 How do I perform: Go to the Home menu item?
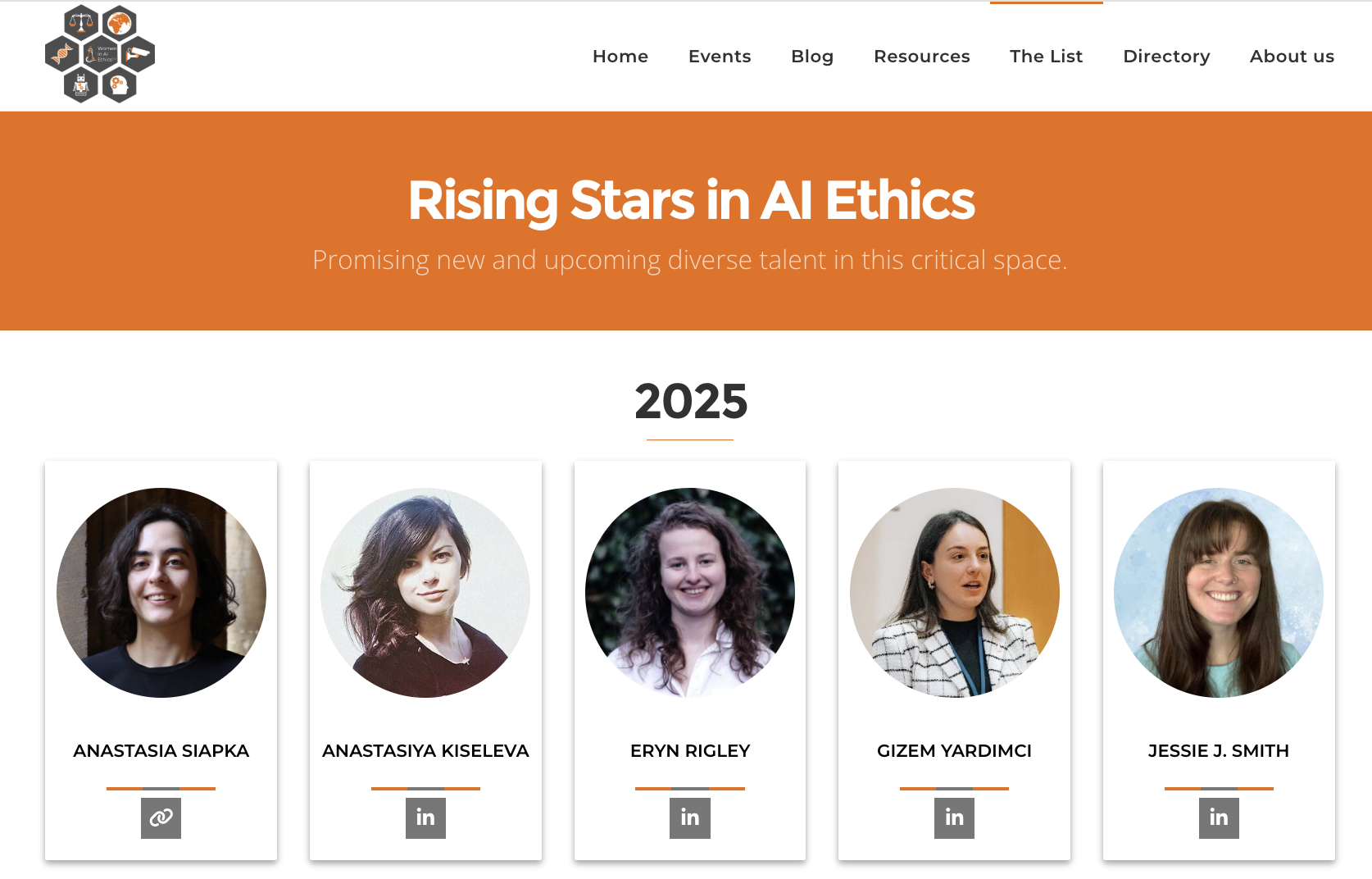[x=620, y=57]
